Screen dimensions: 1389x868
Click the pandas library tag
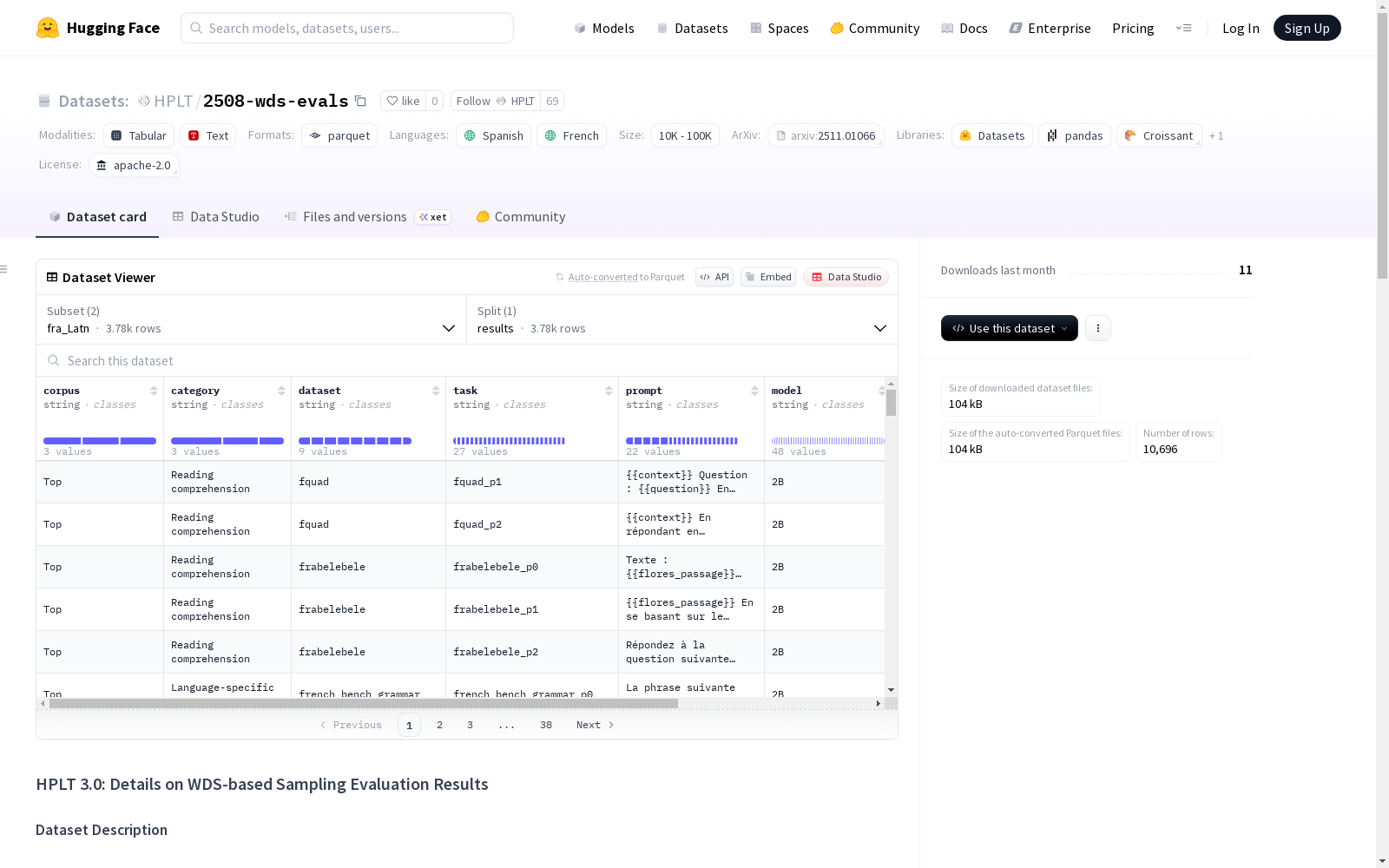tap(1075, 135)
